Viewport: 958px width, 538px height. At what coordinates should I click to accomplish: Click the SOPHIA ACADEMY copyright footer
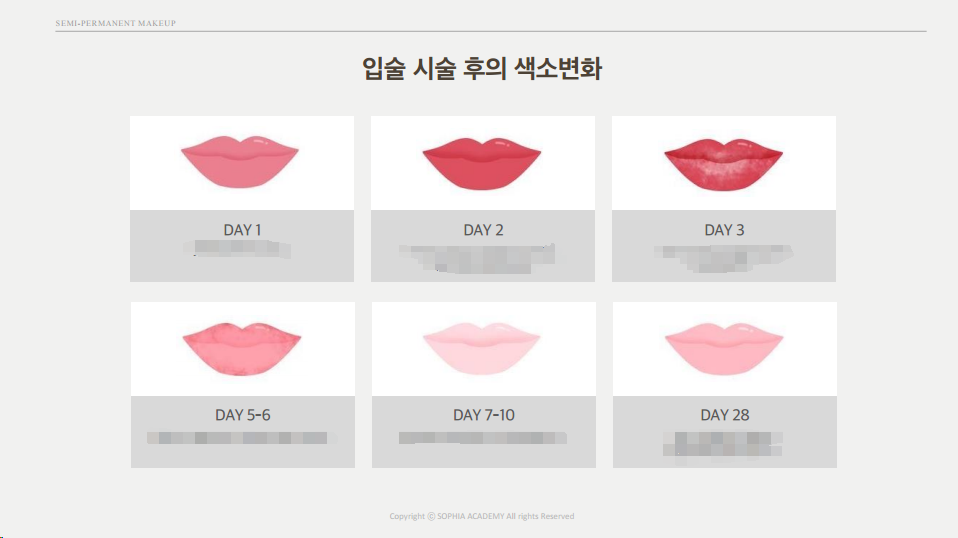point(481,516)
